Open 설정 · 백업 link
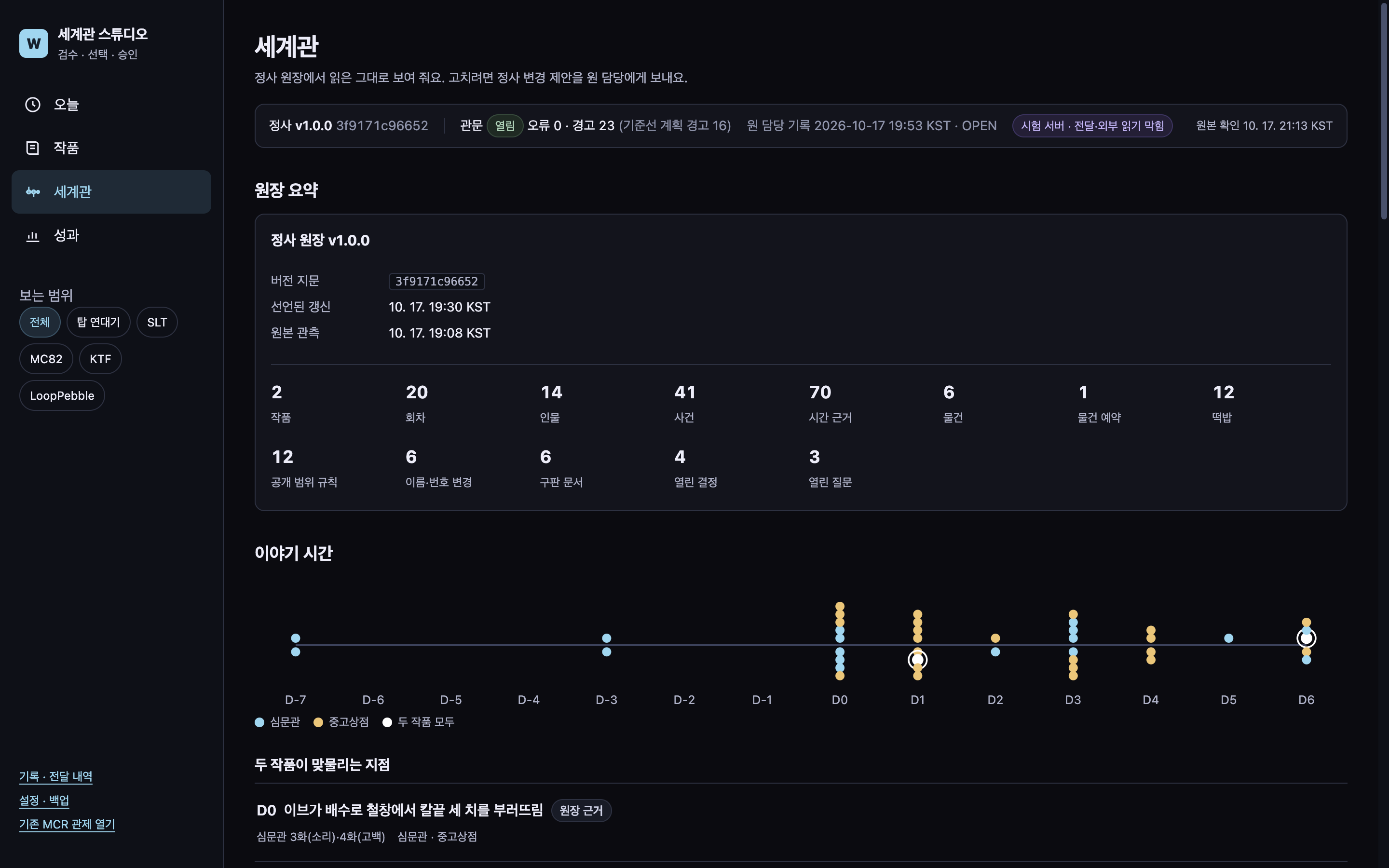This screenshot has height=868, width=1389. coord(44,800)
